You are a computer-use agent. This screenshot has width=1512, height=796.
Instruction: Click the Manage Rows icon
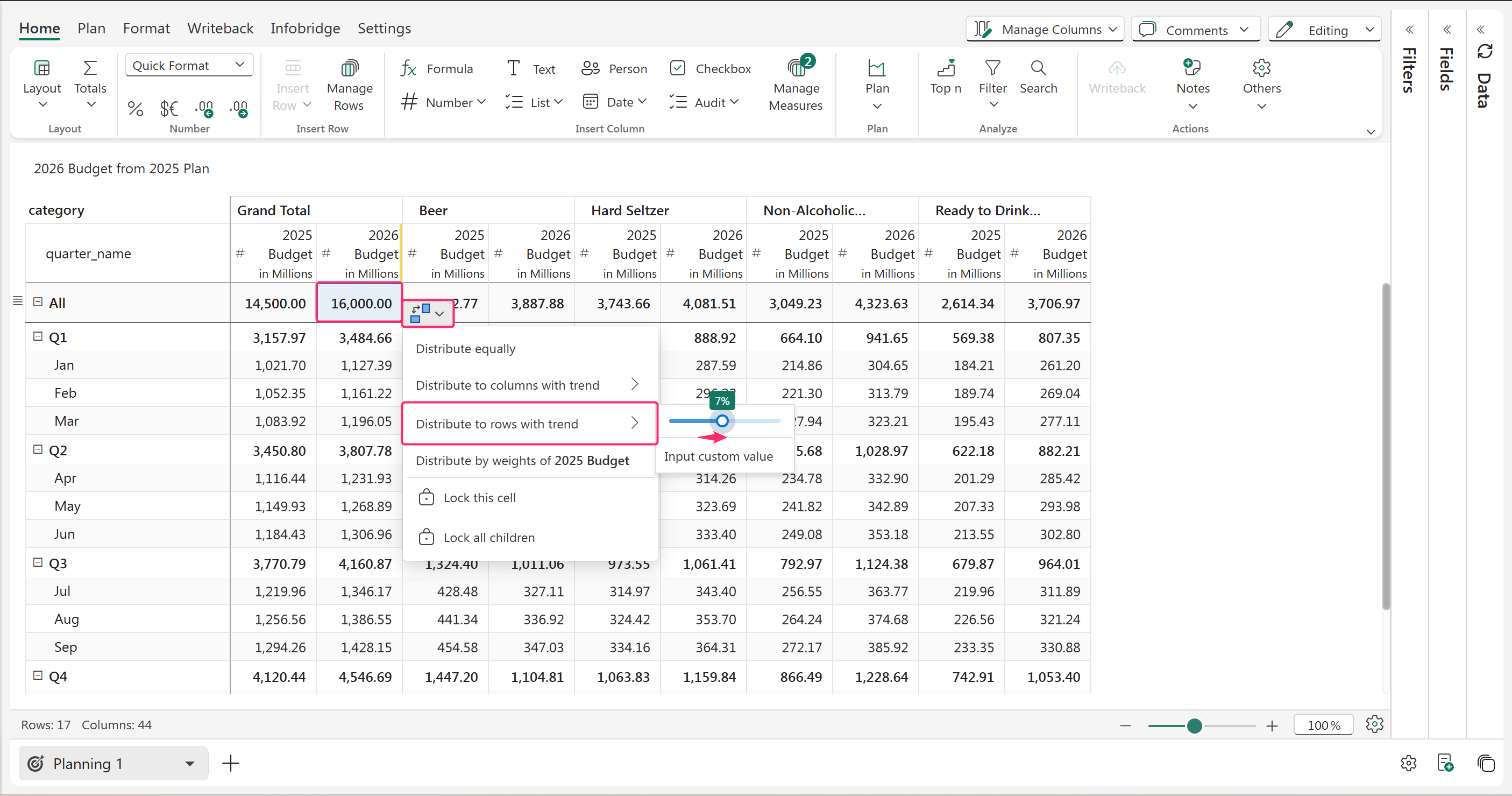(x=349, y=68)
